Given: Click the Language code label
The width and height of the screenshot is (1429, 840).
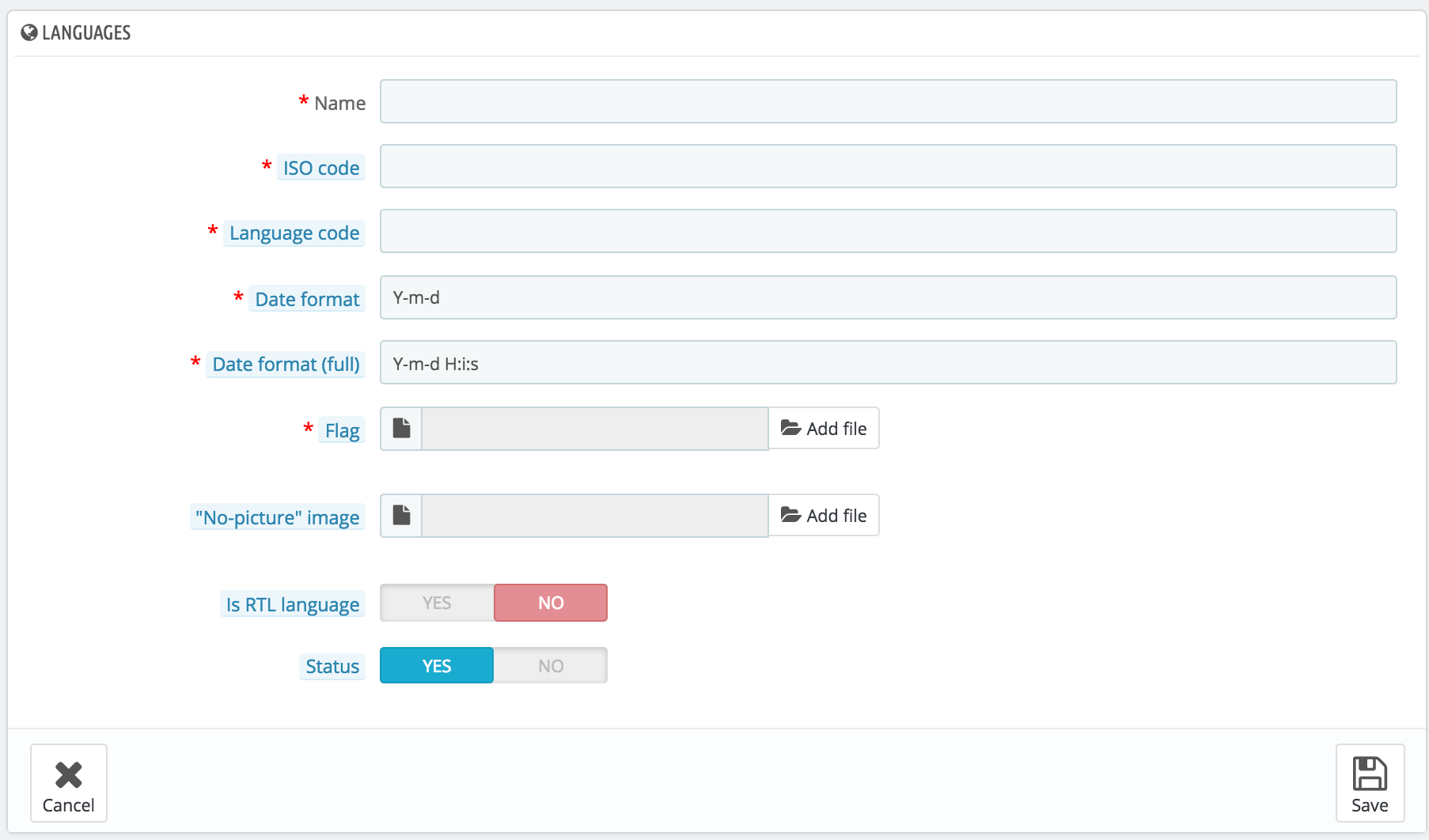Looking at the screenshot, I should pos(294,233).
